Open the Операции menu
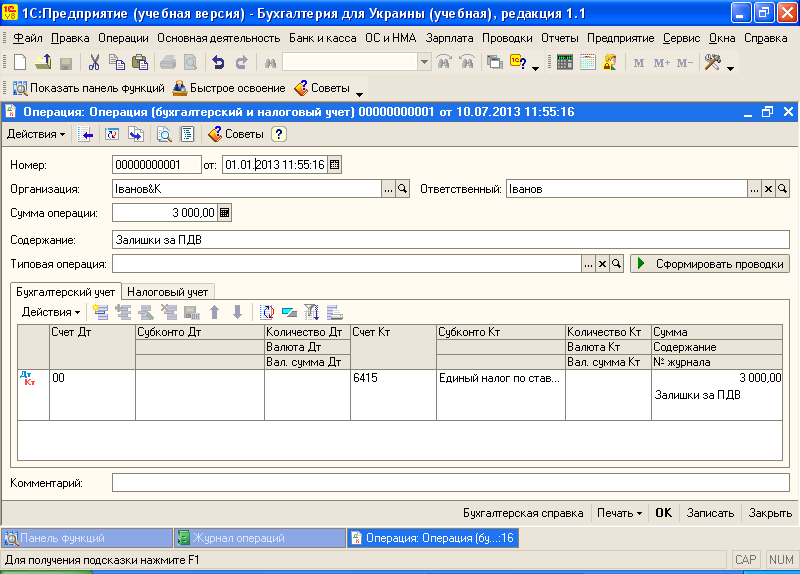The image size is (800, 574). click(x=123, y=38)
